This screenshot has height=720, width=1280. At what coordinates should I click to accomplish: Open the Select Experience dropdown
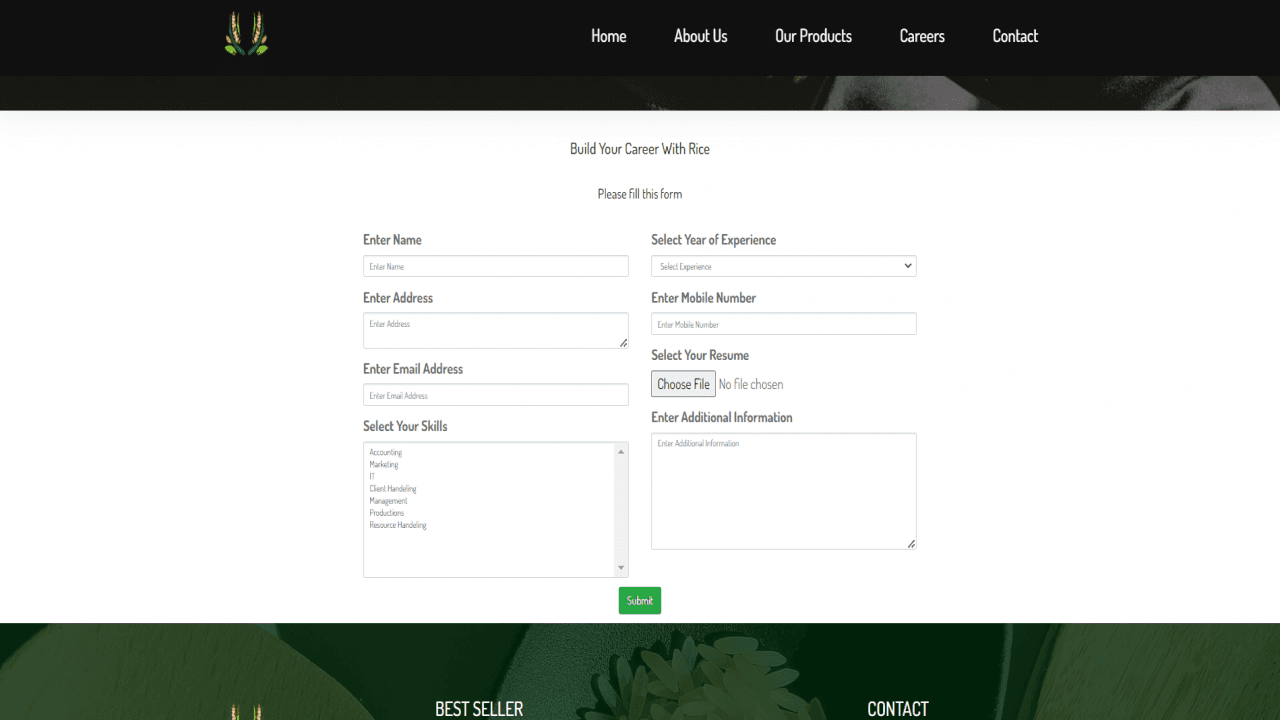(x=784, y=266)
